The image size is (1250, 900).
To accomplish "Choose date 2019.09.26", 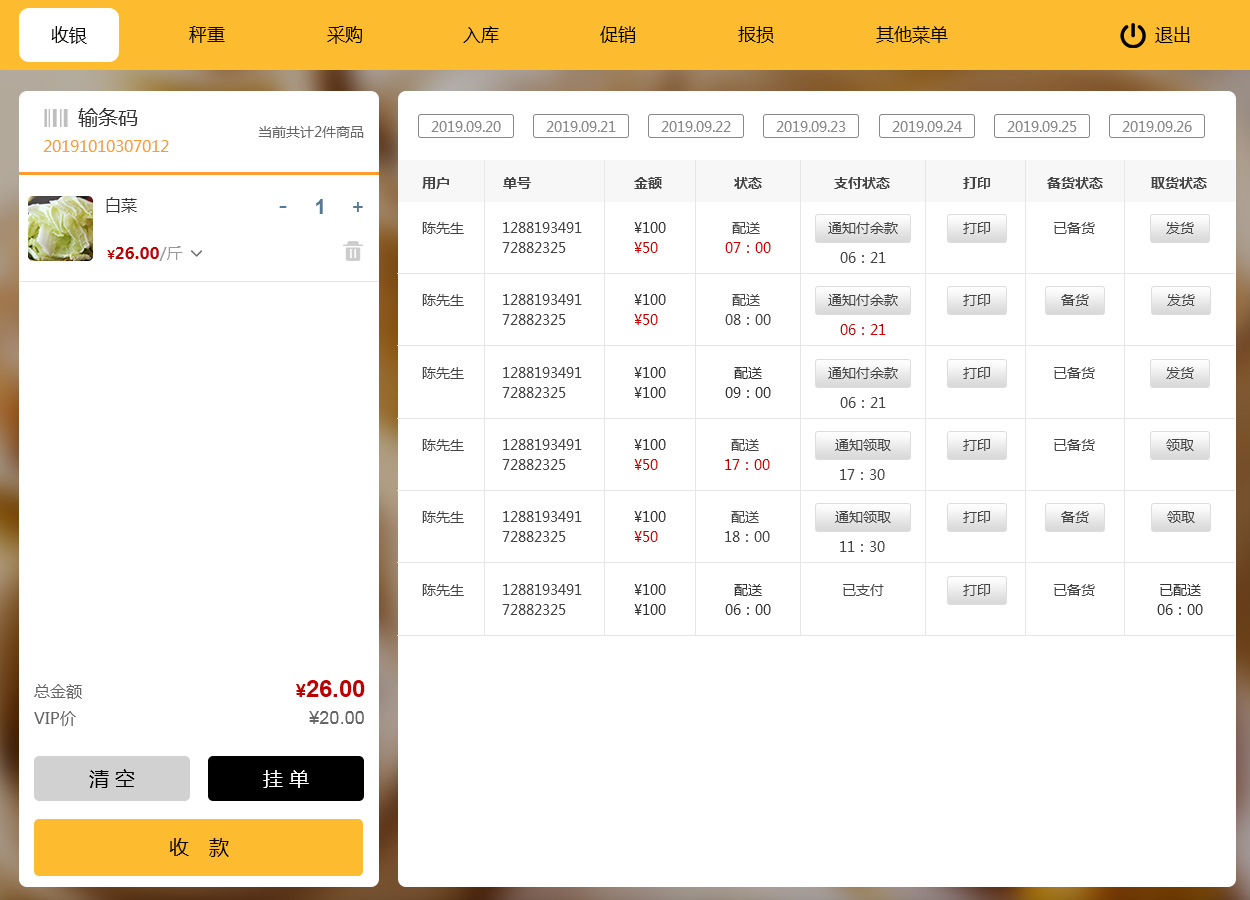I will [1156, 126].
